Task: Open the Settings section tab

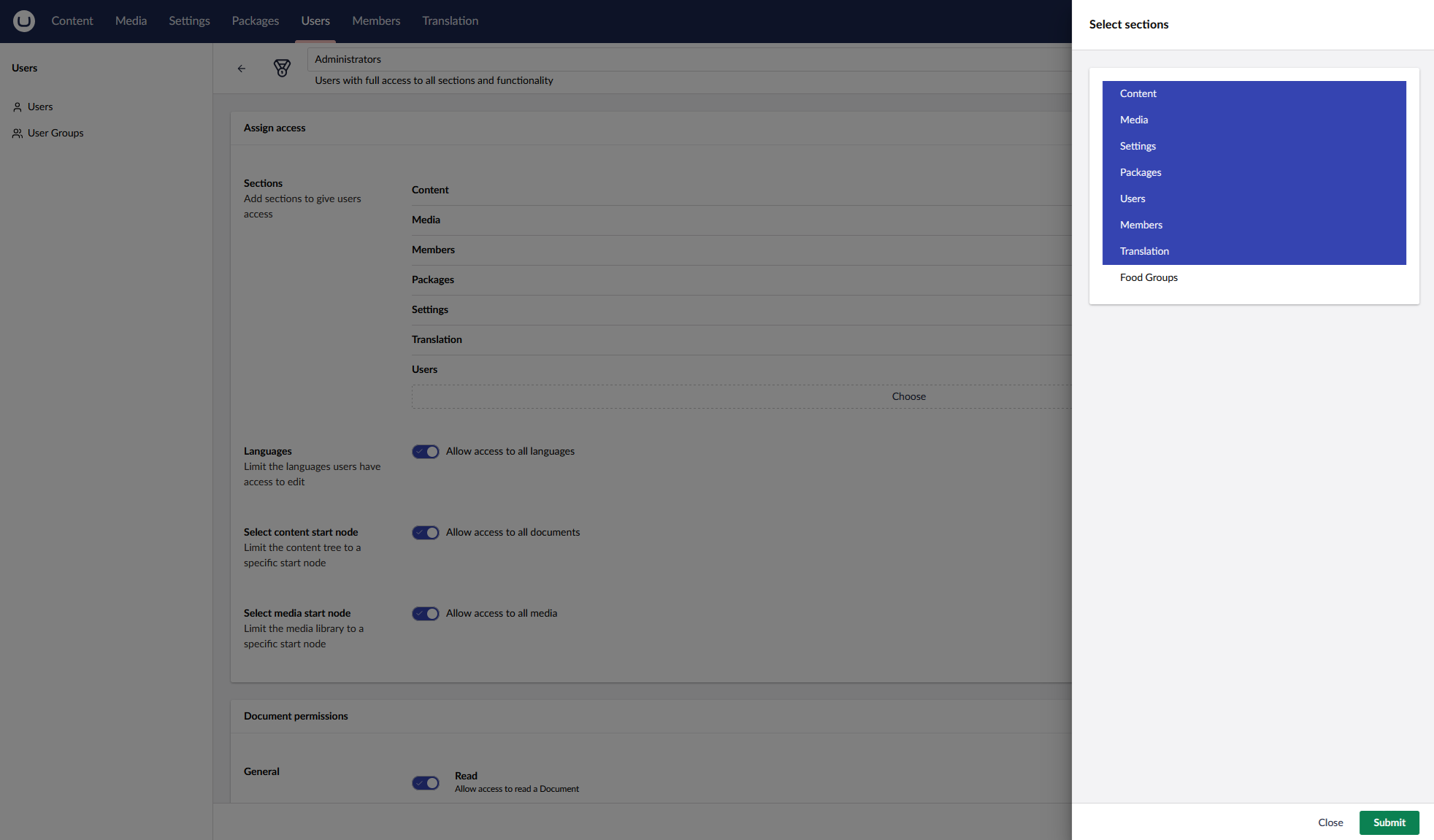Action: click(190, 21)
